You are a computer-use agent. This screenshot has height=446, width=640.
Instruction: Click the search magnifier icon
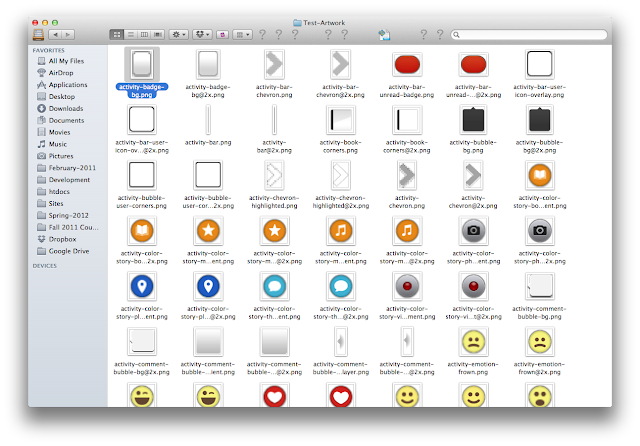(456, 35)
